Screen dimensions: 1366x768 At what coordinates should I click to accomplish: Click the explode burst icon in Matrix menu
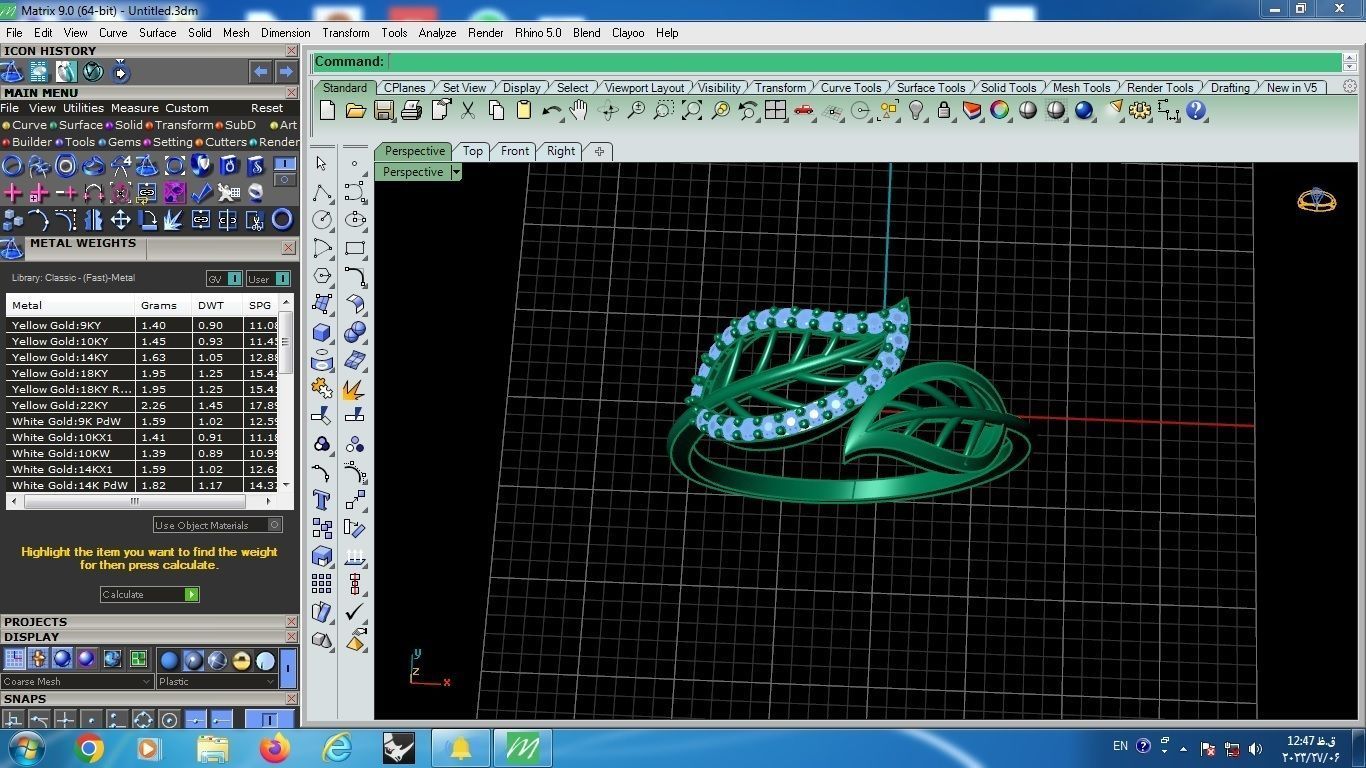point(174,219)
